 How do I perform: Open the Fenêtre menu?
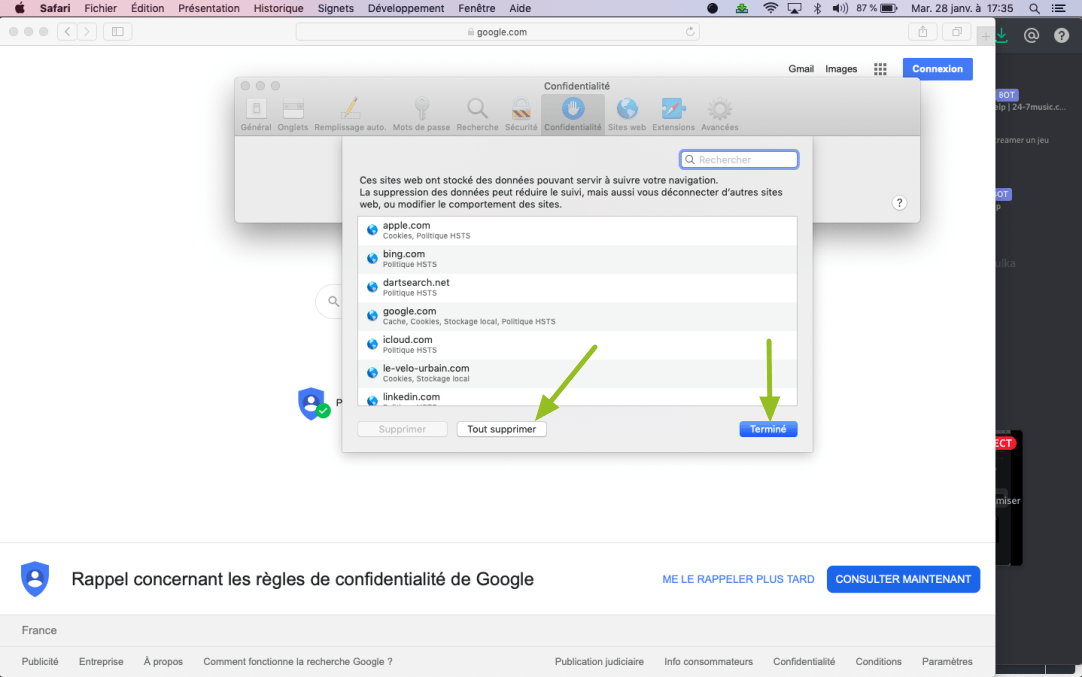click(477, 8)
